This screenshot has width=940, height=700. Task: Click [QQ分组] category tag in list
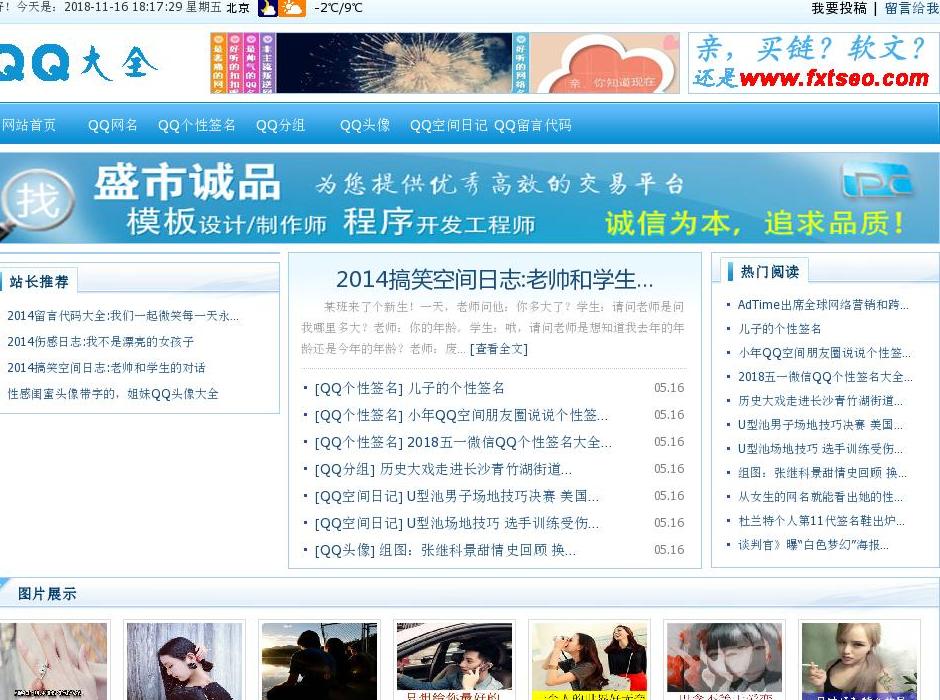(x=345, y=469)
